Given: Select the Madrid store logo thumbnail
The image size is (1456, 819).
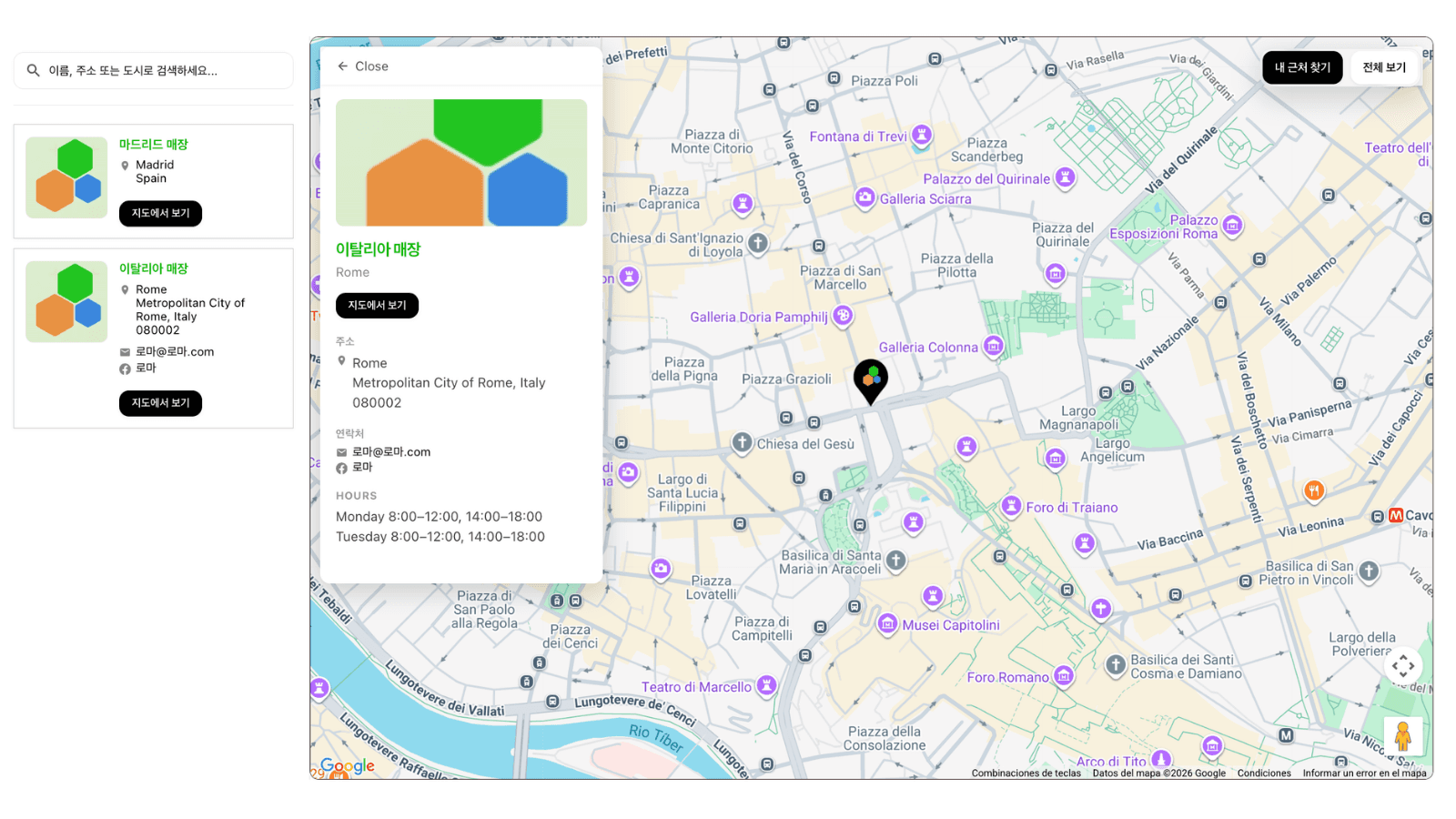Looking at the screenshot, I should pyautogui.click(x=66, y=177).
